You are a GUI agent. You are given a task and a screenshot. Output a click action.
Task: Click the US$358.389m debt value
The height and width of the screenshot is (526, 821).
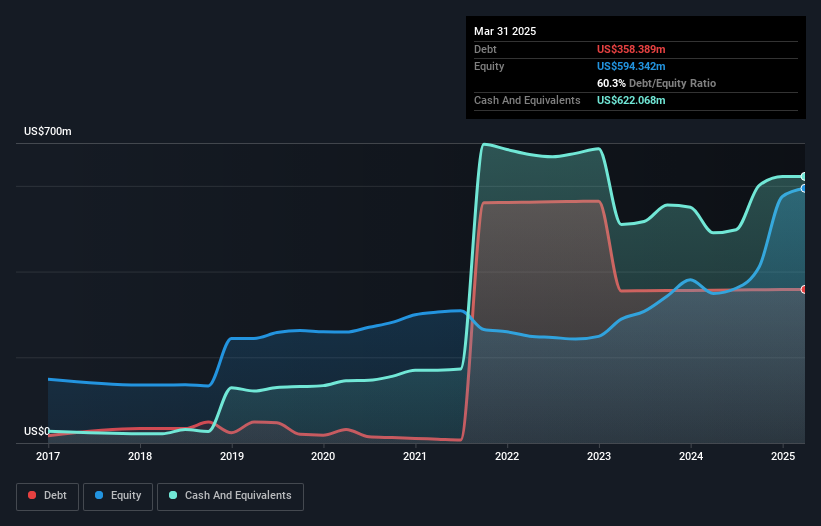[x=631, y=49]
